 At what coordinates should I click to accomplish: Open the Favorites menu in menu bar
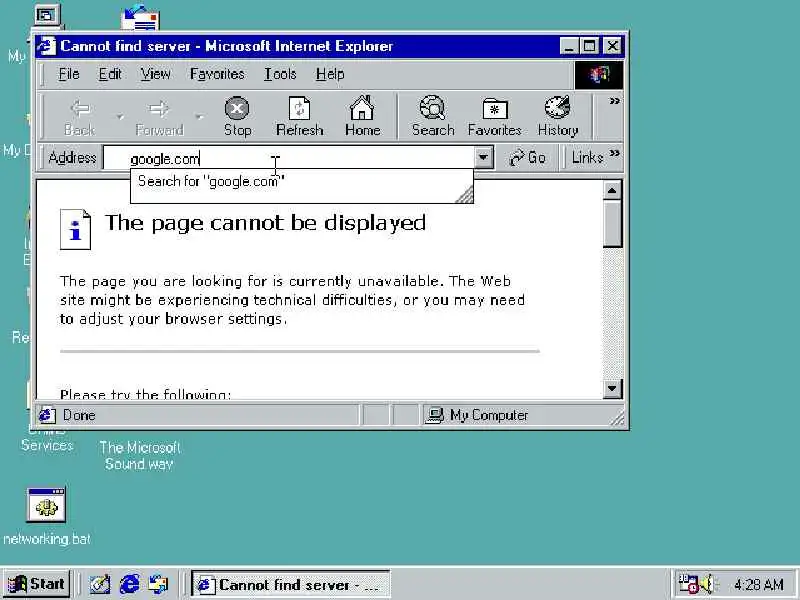click(x=217, y=74)
